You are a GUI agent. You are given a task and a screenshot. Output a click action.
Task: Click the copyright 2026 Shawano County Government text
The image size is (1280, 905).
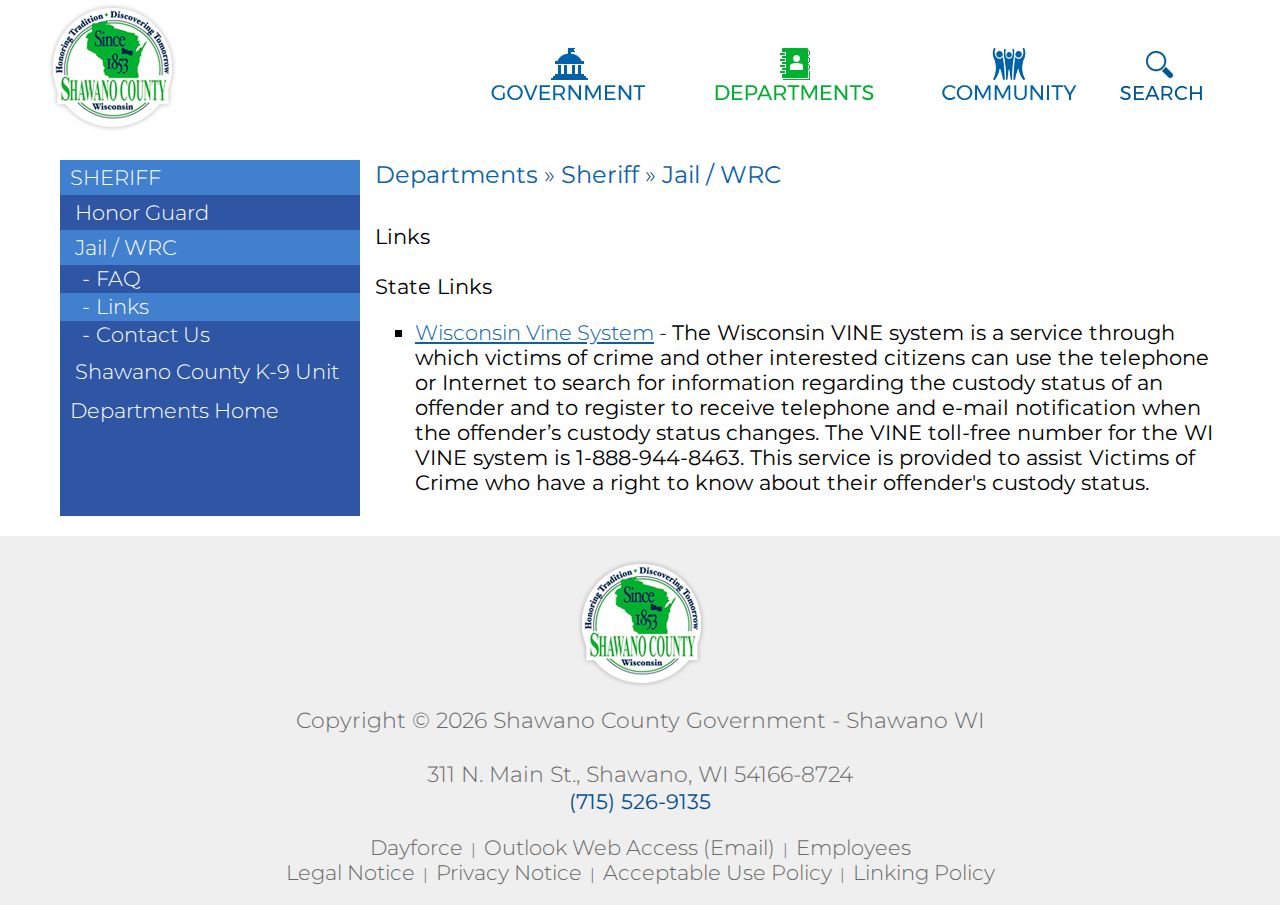640,721
